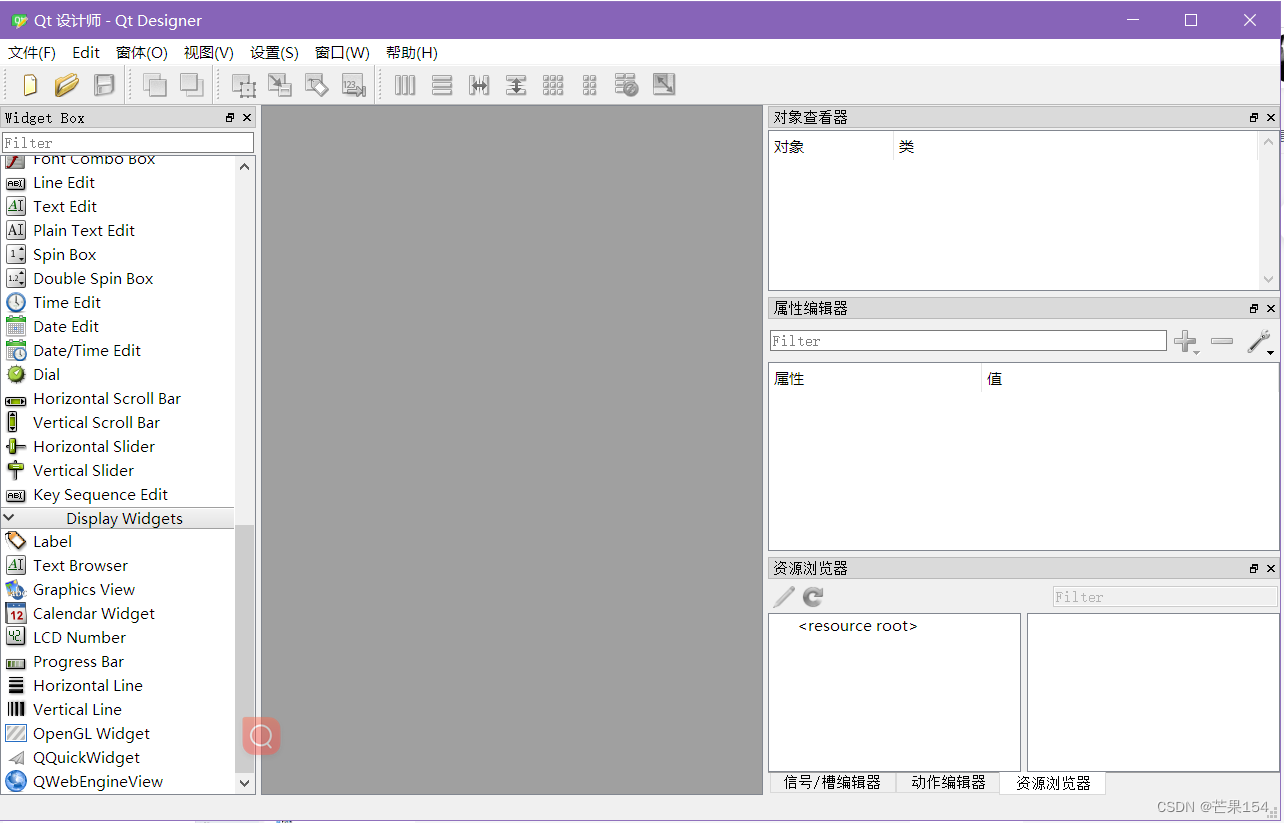
Task: Collapse the Display Widgets section
Action: (9, 518)
